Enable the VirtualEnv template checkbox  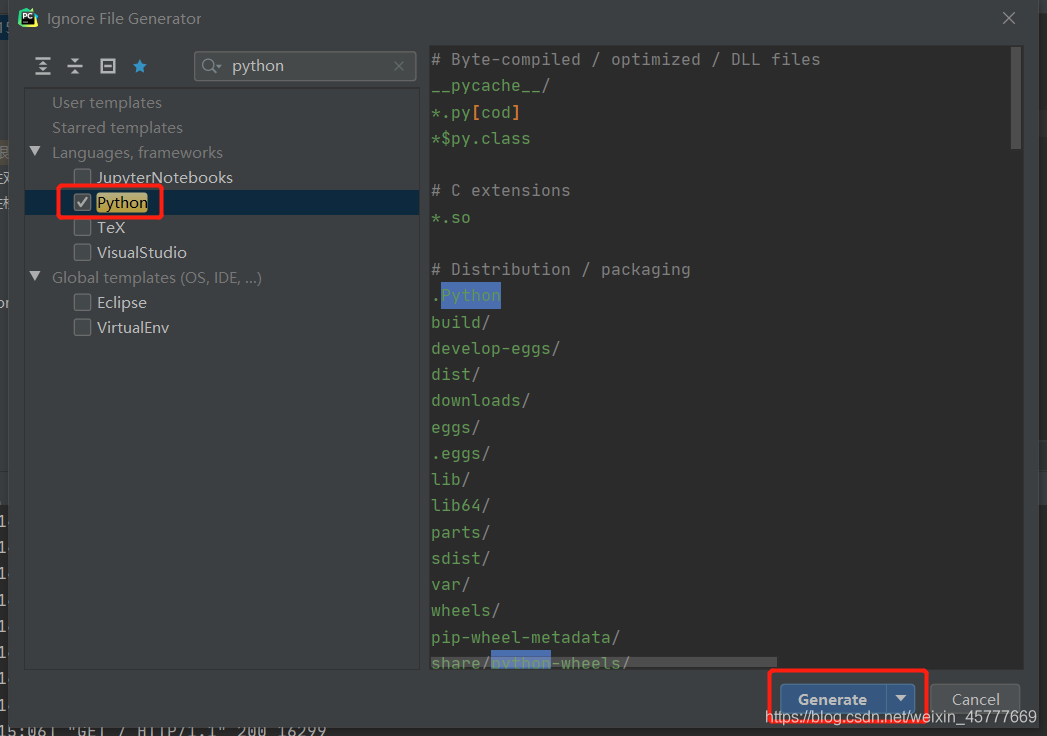pyautogui.click(x=82, y=327)
